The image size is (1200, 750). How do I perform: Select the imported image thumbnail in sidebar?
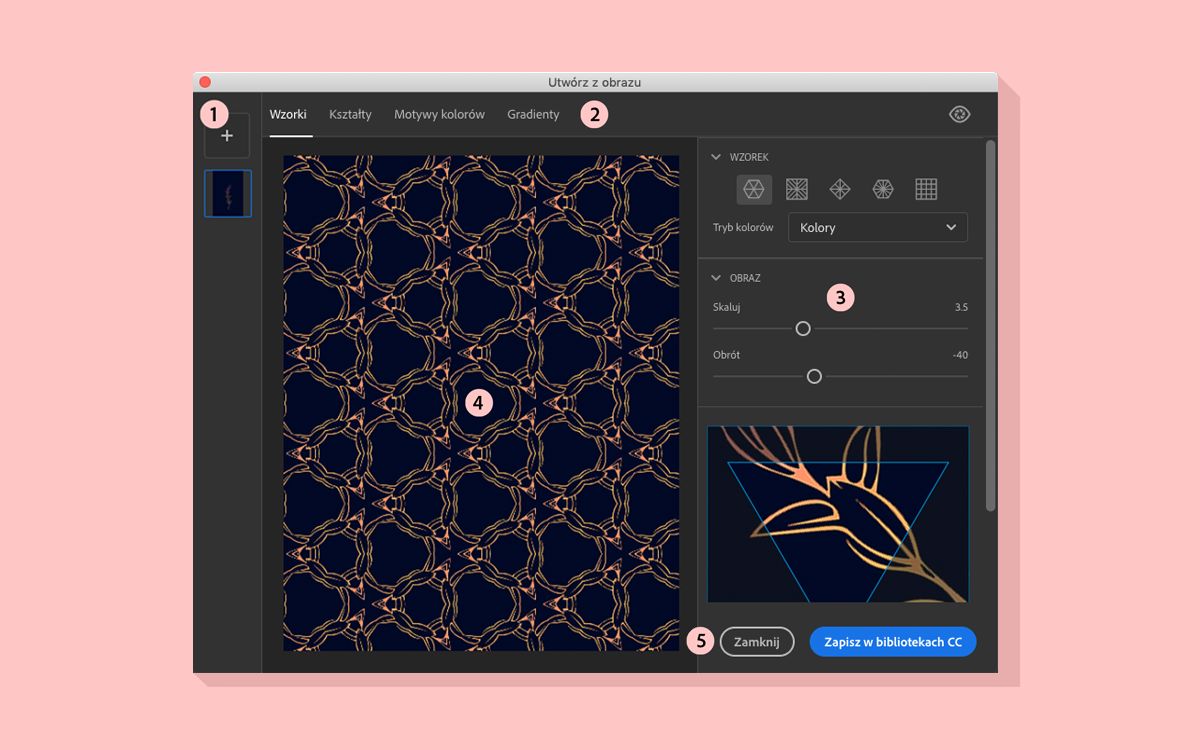tap(228, 193)
